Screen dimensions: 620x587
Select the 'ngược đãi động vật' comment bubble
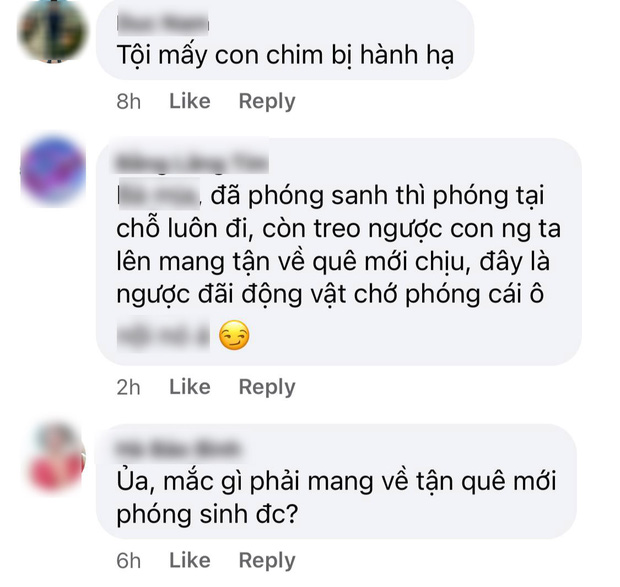(339, 252)
